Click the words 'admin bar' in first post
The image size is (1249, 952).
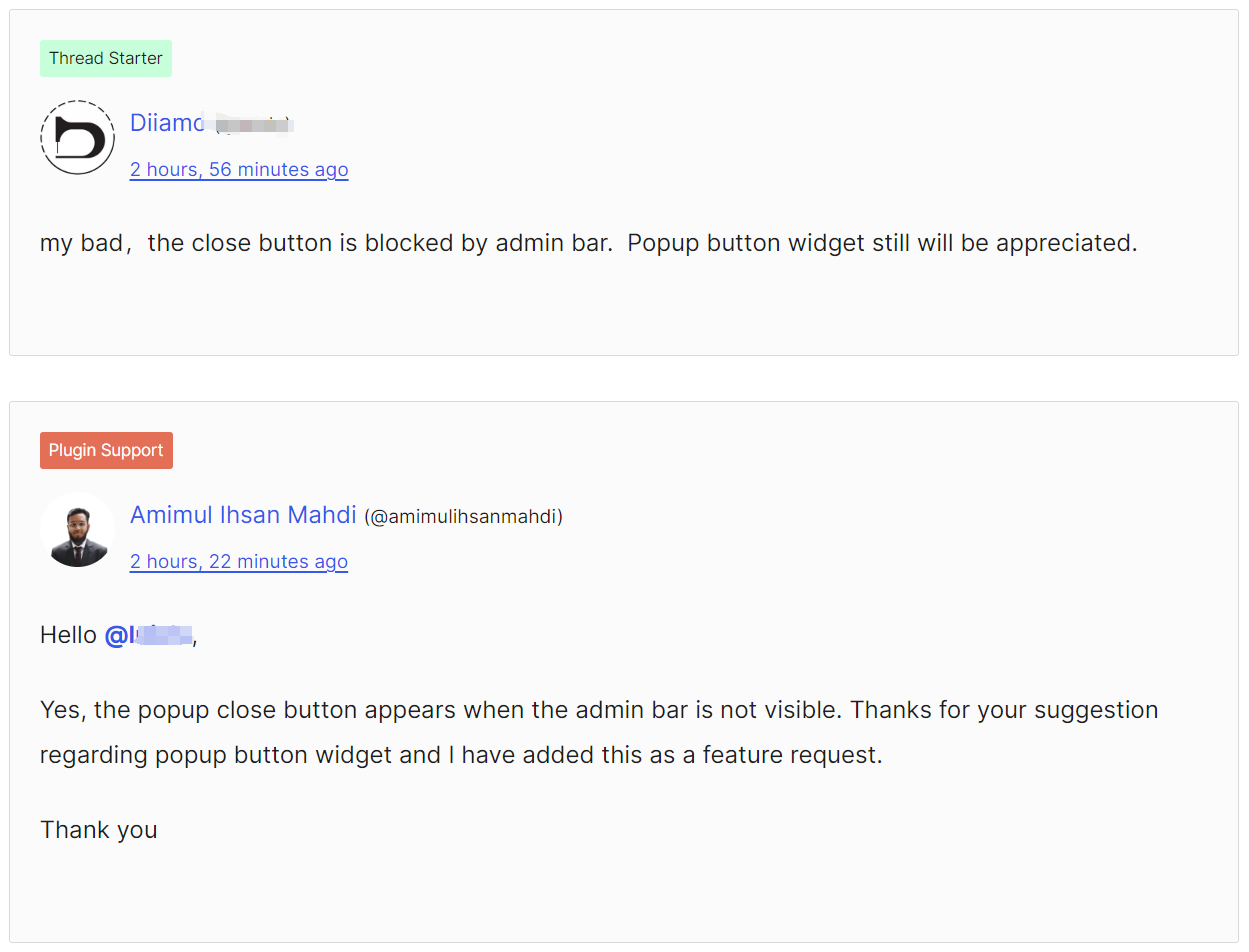pyautogui.click(x=553, y=243)
